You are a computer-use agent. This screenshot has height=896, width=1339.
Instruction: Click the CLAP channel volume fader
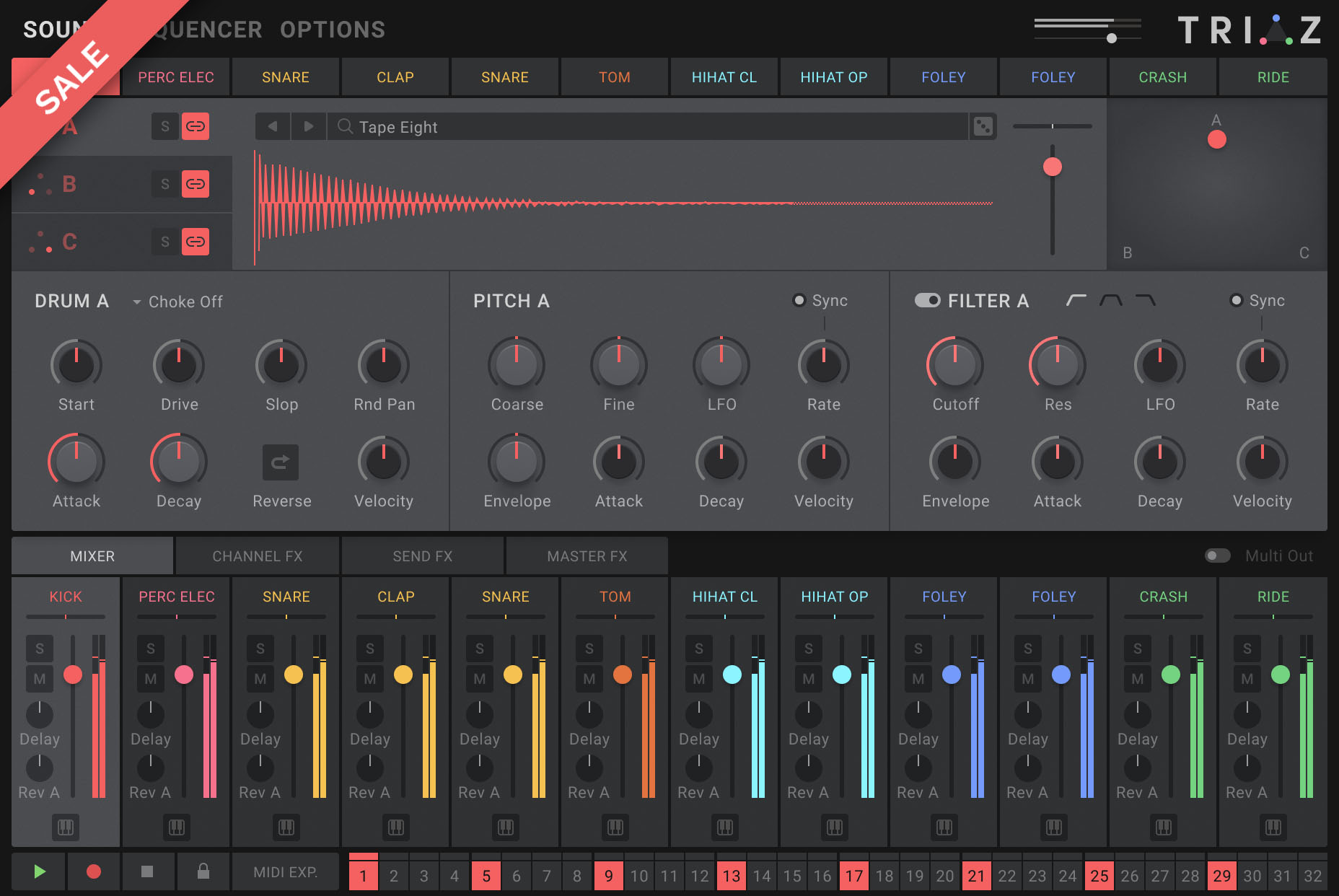click(403, 675)
